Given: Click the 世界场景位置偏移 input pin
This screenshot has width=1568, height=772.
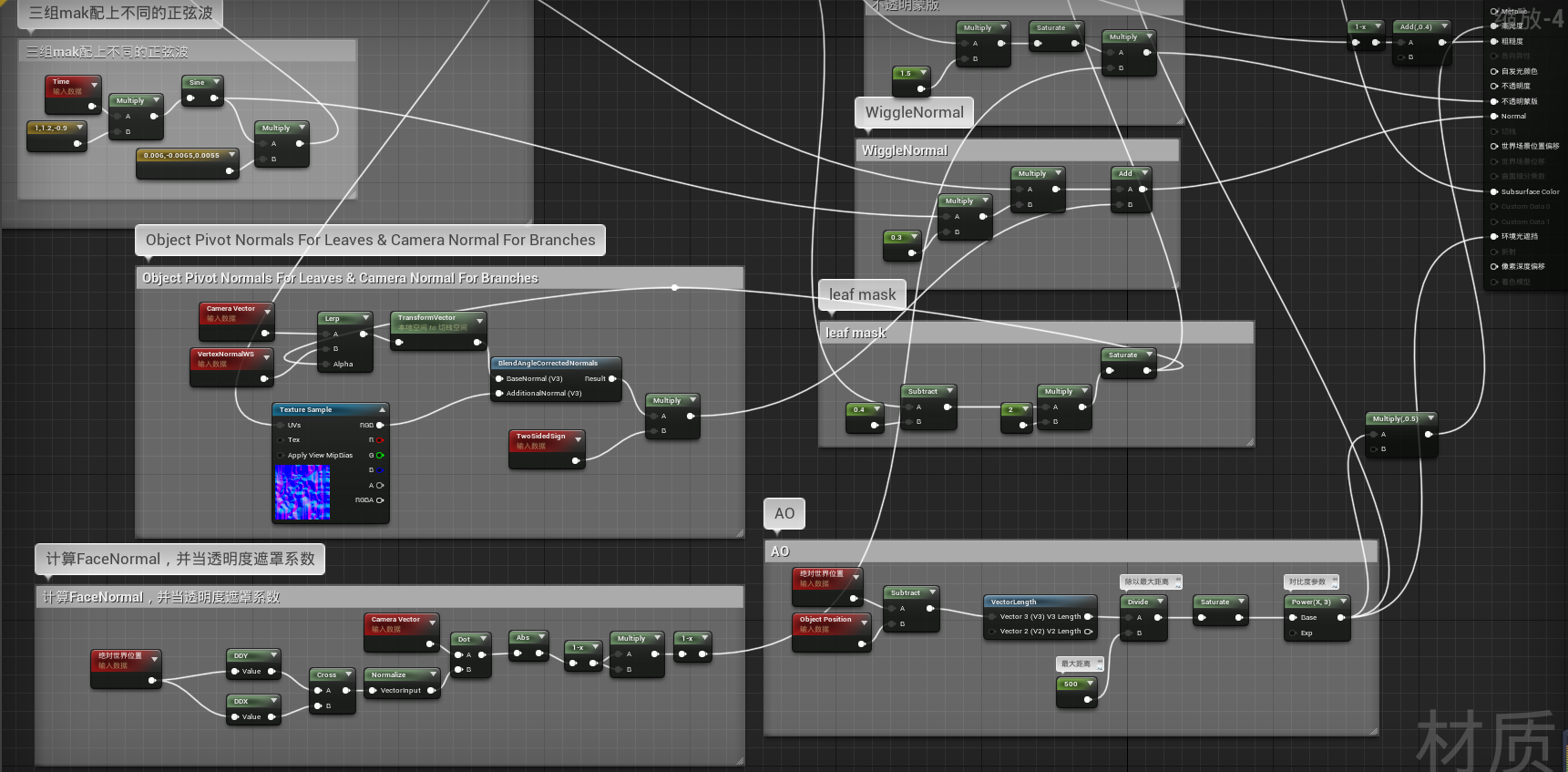Looking at the screenshot, I should [1494, 146].
